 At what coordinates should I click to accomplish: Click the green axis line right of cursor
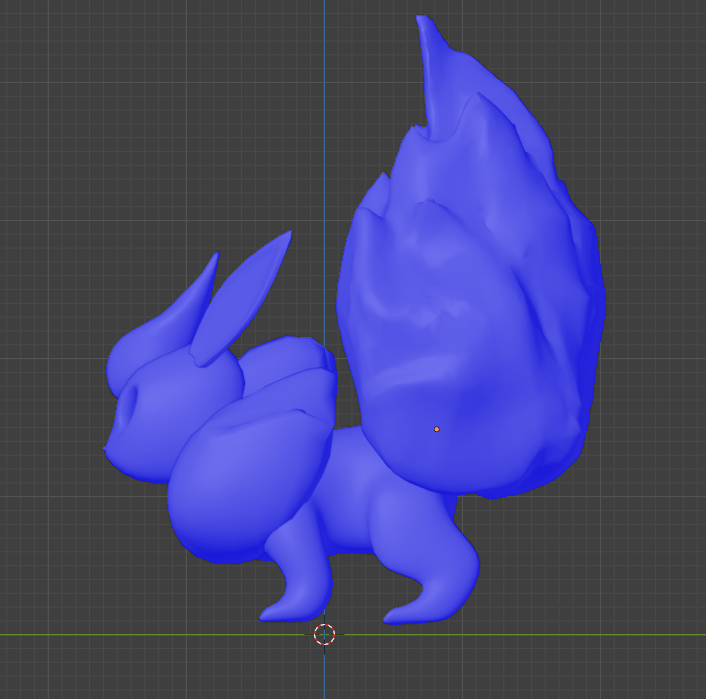[550, 634]
